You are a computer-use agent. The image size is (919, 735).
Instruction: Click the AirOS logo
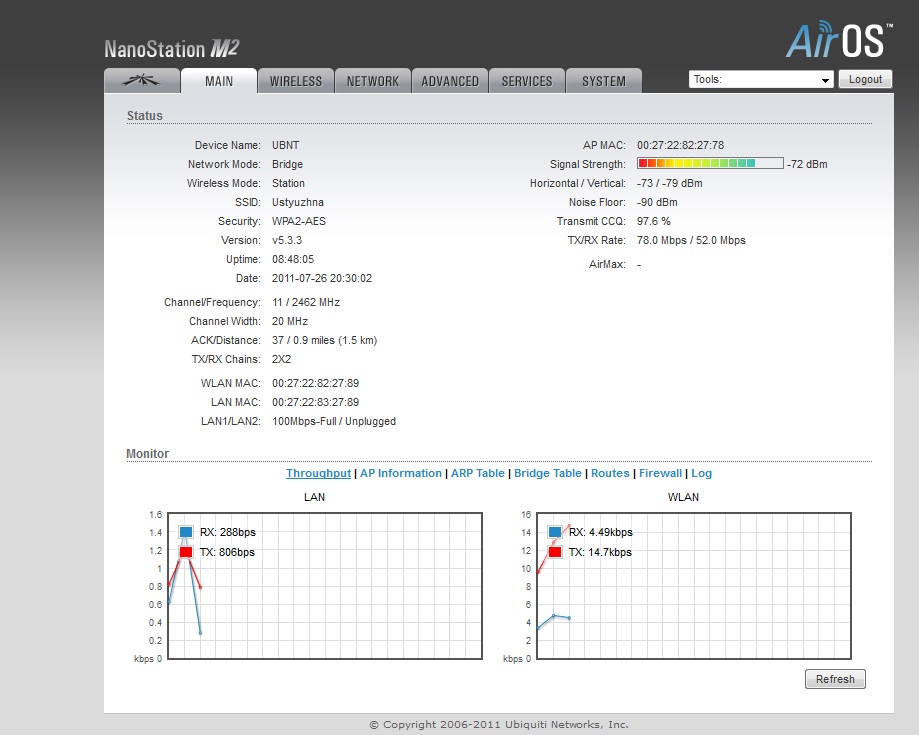pos(839,39)
